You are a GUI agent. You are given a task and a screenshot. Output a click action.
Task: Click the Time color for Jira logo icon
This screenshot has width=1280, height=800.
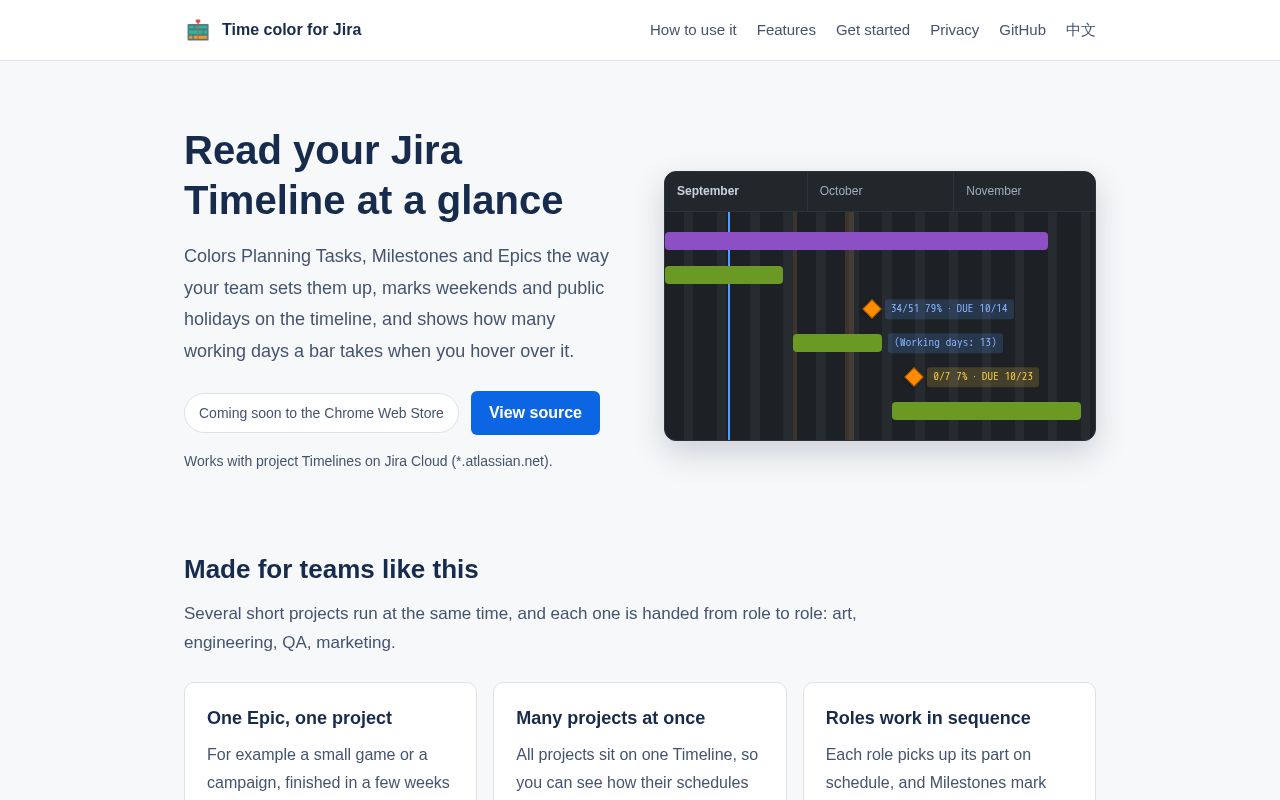click(198, 30)
